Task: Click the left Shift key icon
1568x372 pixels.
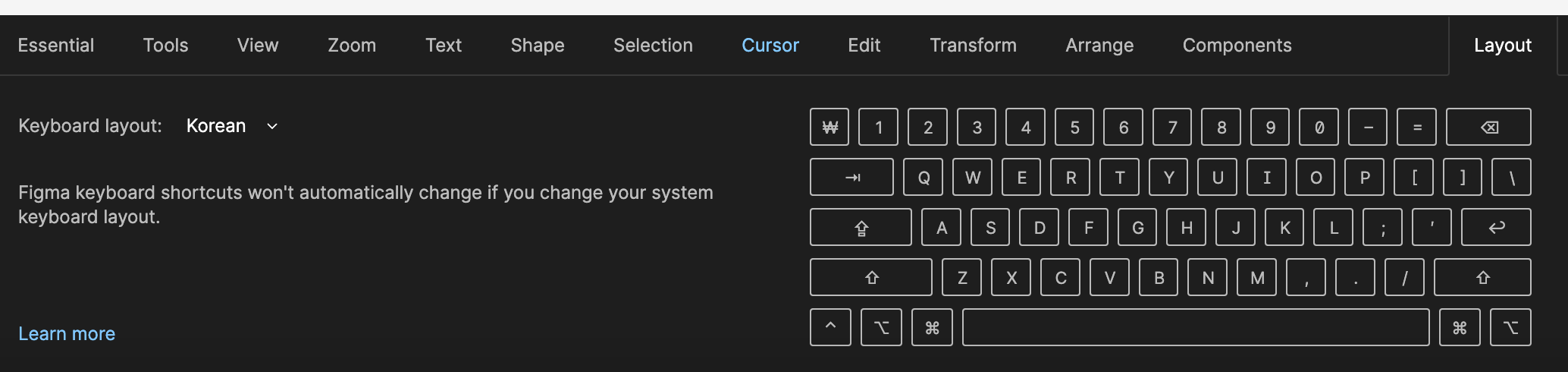Action: [x=871, y=277]
